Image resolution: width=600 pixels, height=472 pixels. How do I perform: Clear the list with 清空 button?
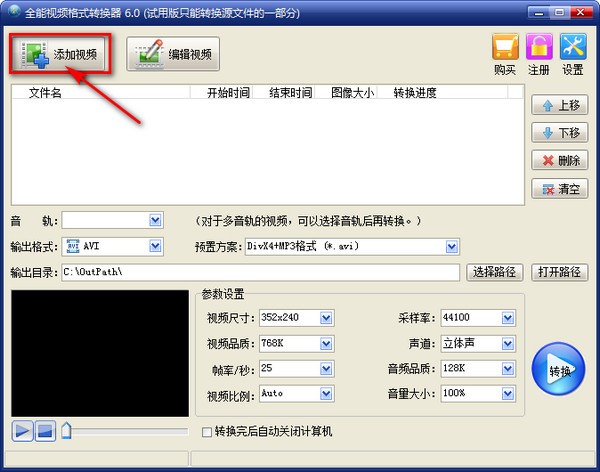point(559,188)
